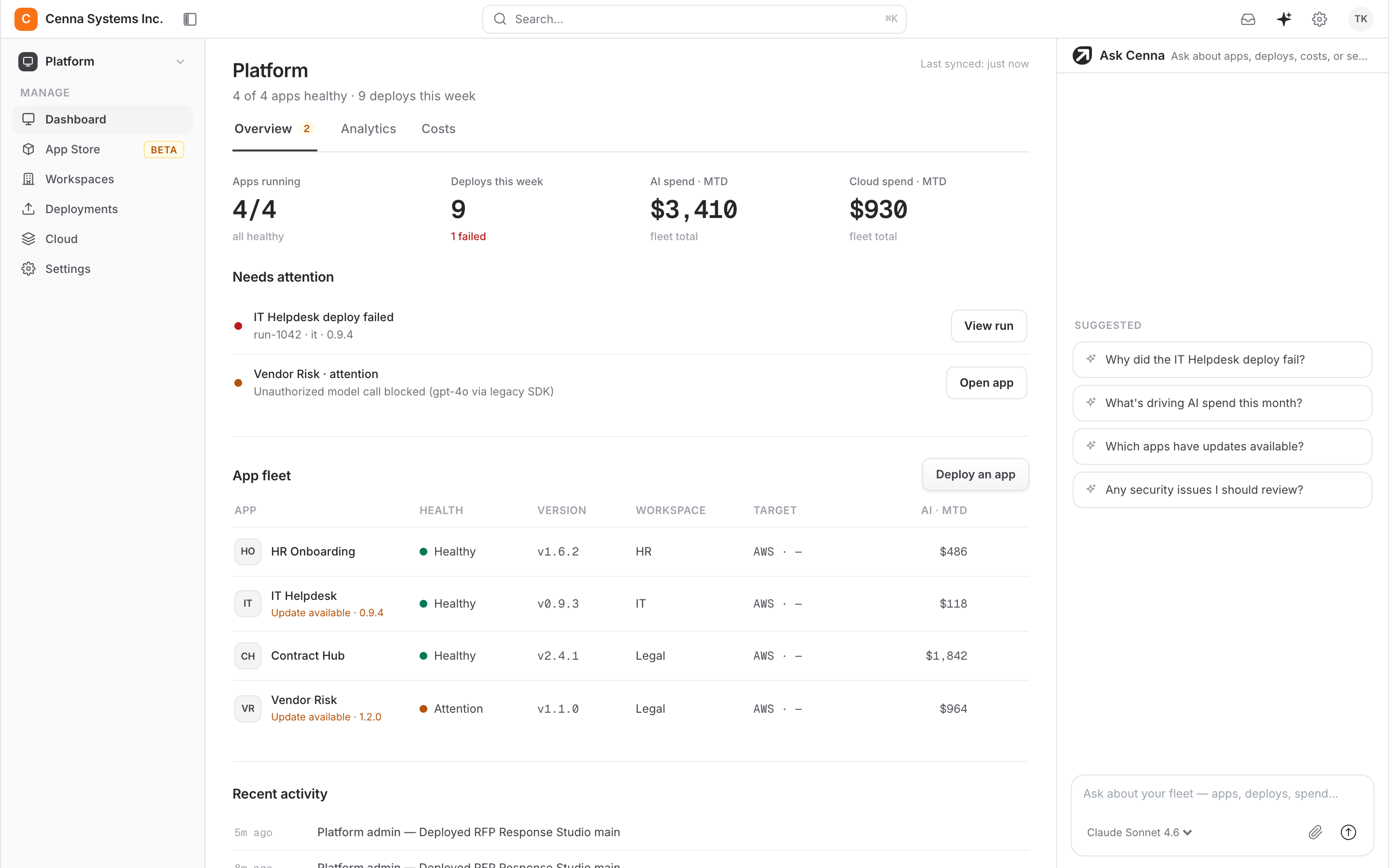The height and width of the screenshot is (868, 1389).
Task: Open Settings in the sidebar
Action: (103, 269)
